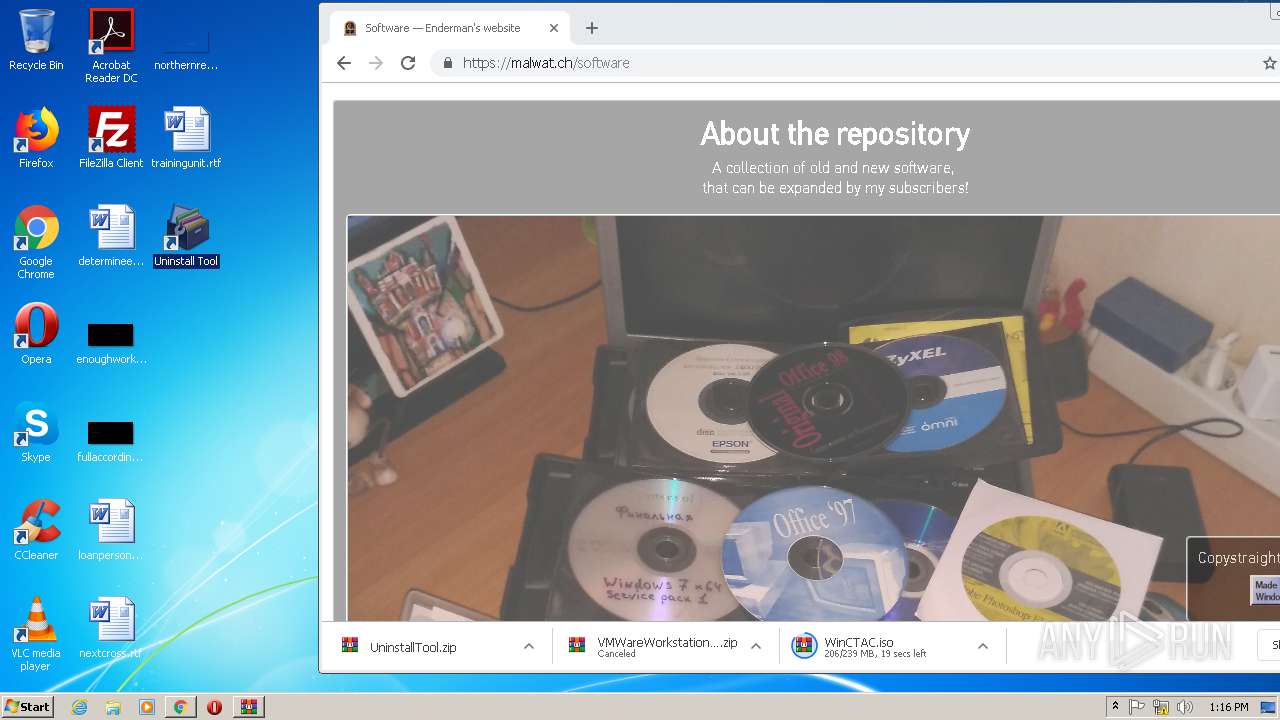The height and width of the screenshot is (720, 1280).
Task: Bookmark this page with star icon
Action: point(1269,63)
